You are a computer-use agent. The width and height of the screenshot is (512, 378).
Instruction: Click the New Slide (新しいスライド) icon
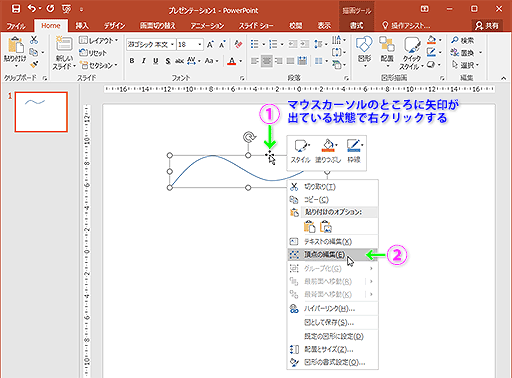click(64, 45)
